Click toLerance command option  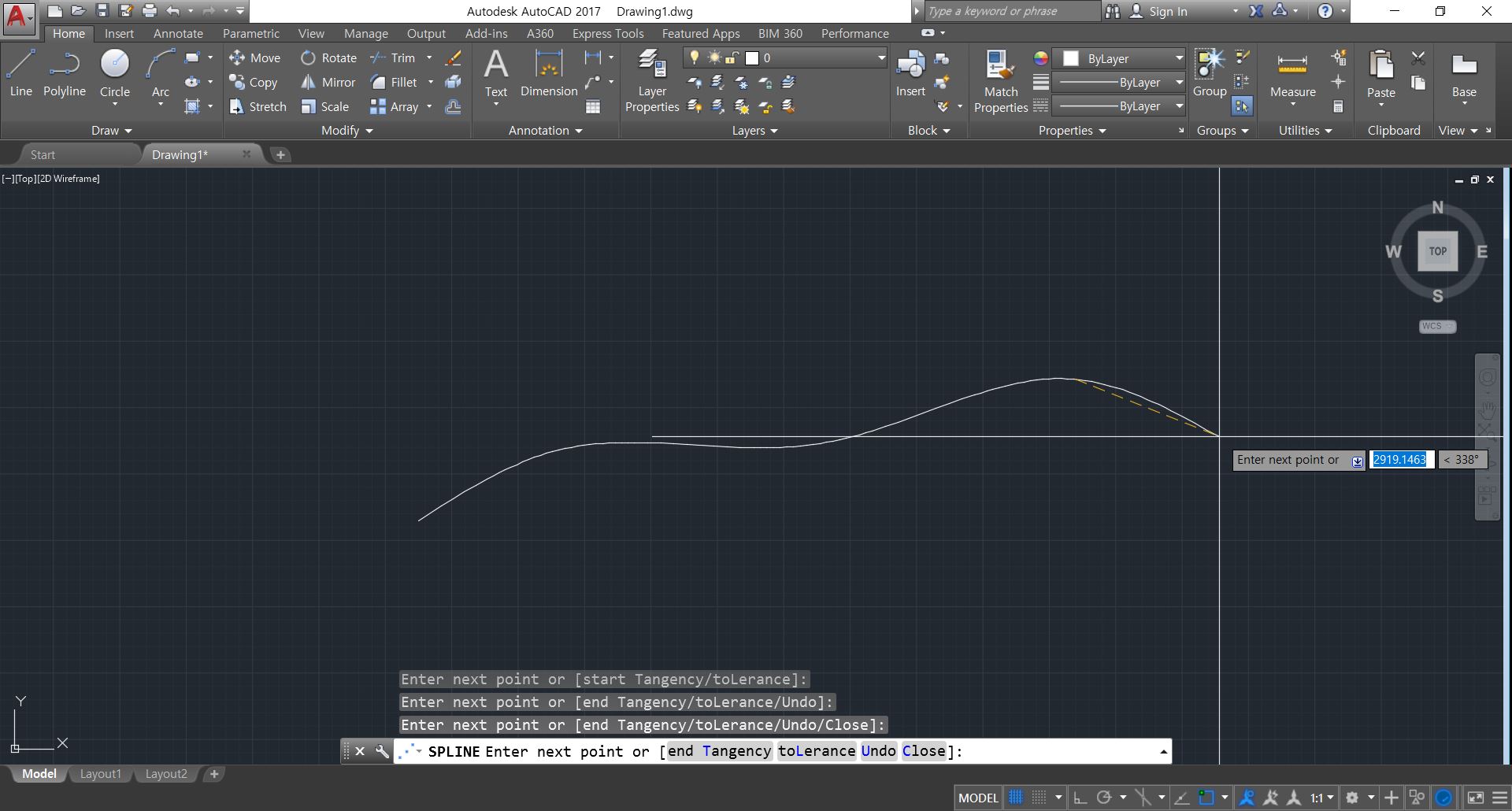coord(817,751)
